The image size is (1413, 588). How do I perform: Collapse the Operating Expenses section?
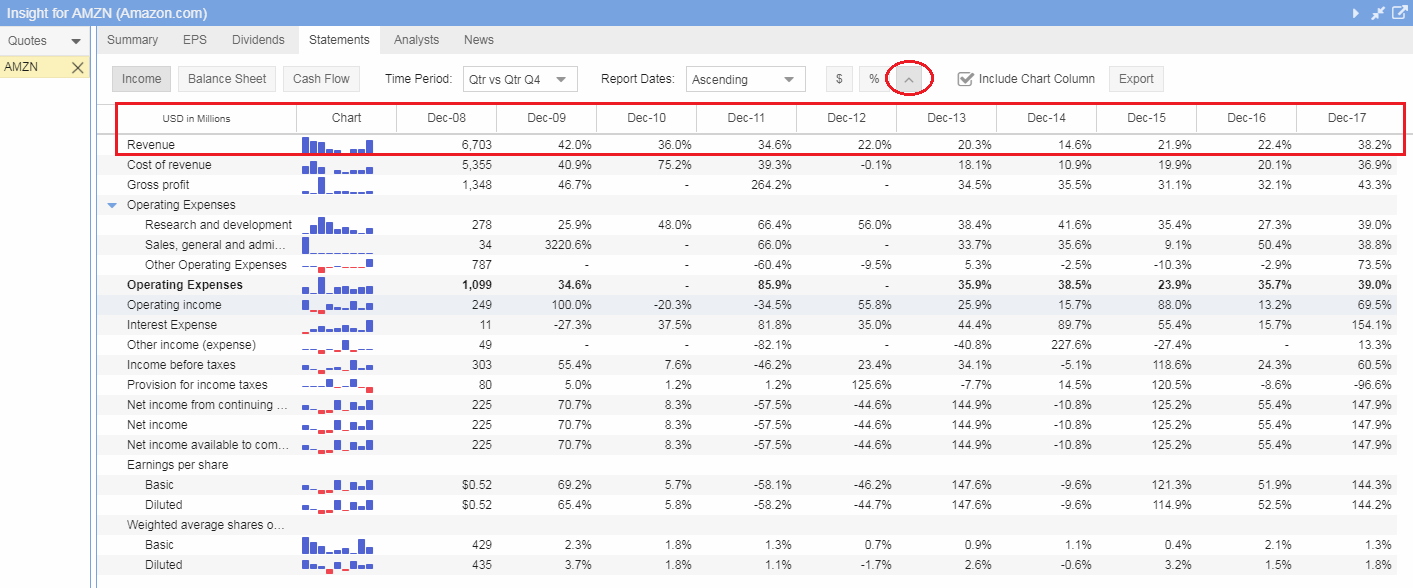112,205
